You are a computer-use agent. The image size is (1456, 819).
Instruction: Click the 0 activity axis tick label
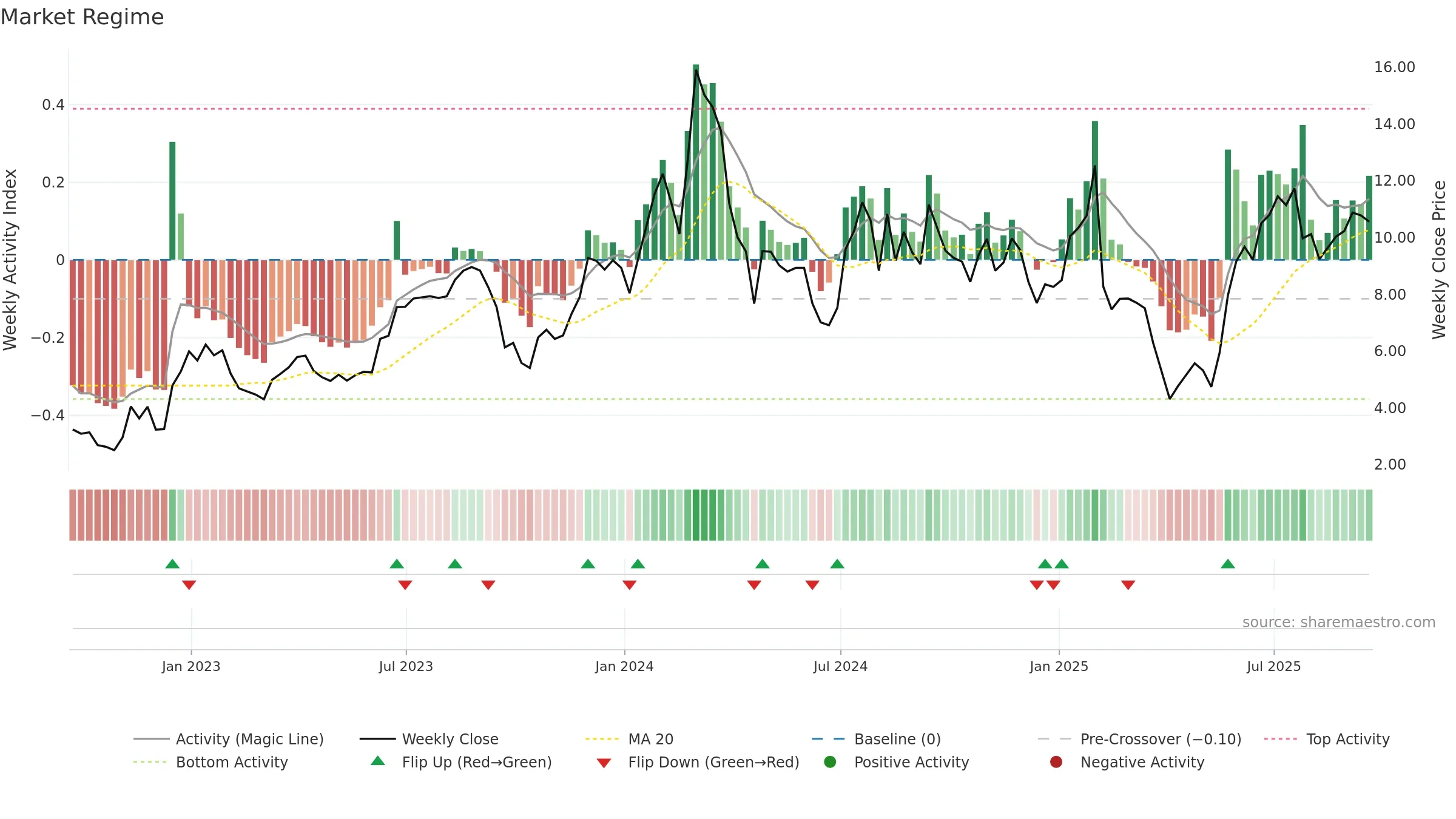[60, 260]
